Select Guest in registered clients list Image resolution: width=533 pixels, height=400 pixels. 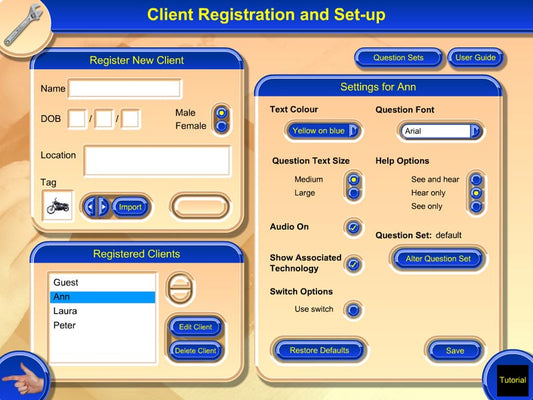tap(102, 282)
